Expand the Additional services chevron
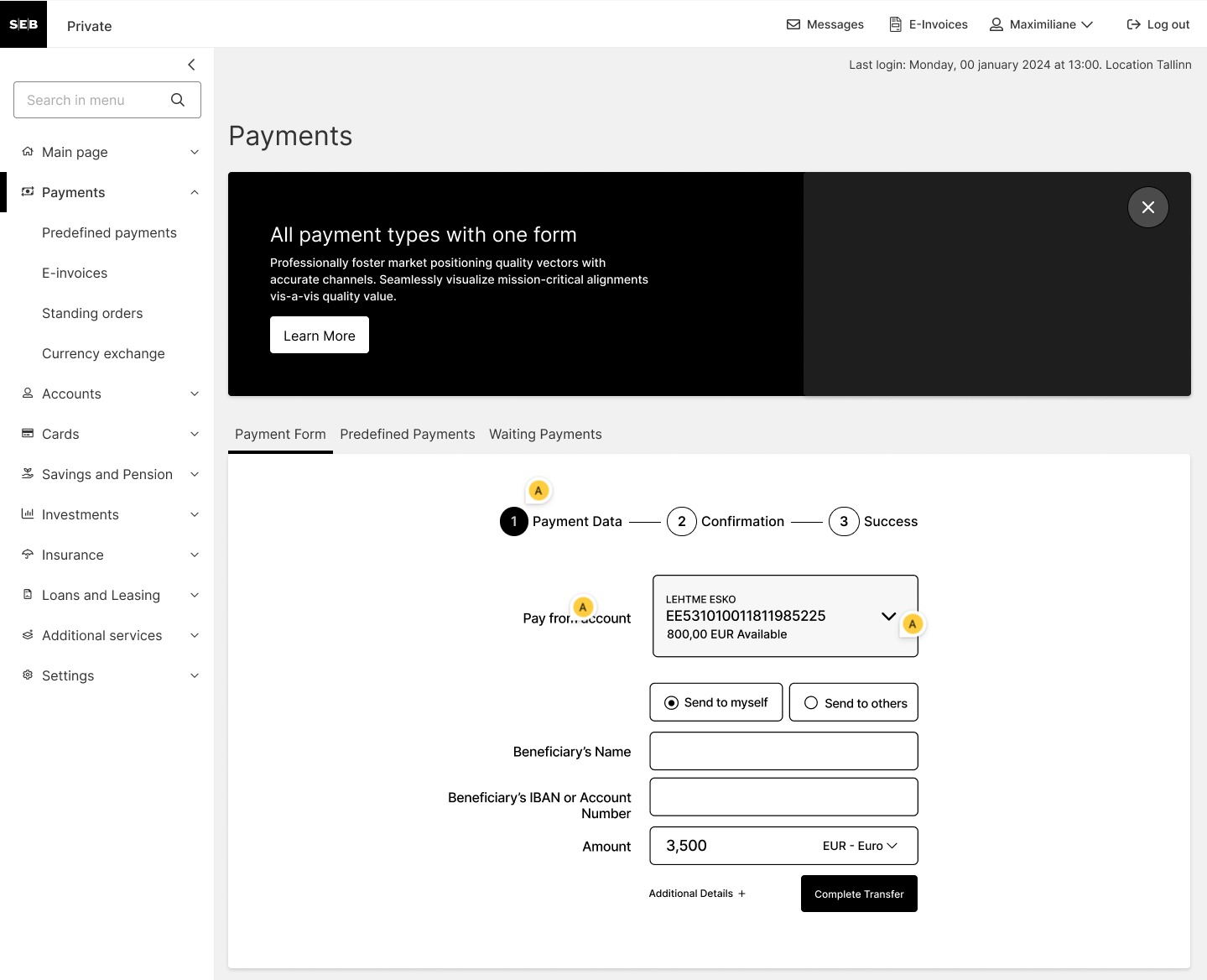This screenshot has width=1207, height=980. [195, 635]
